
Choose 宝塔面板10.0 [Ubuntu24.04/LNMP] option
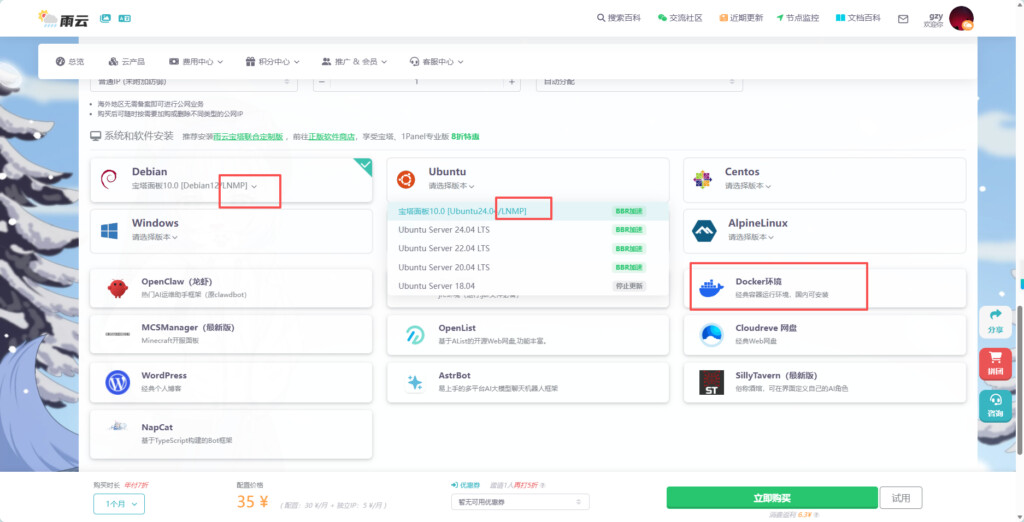[528, 211]
